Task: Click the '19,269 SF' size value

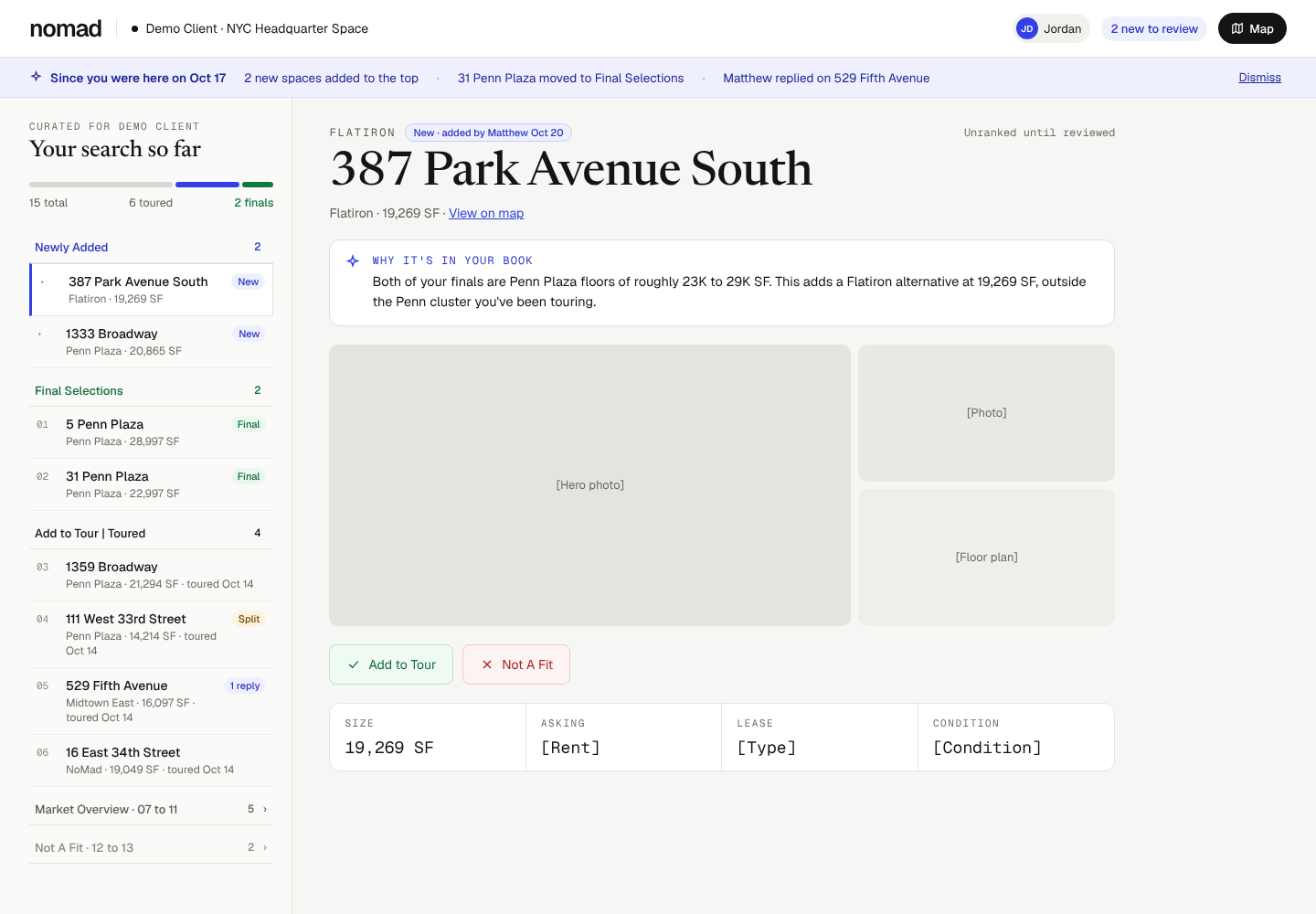Action: tap(389, 748)
